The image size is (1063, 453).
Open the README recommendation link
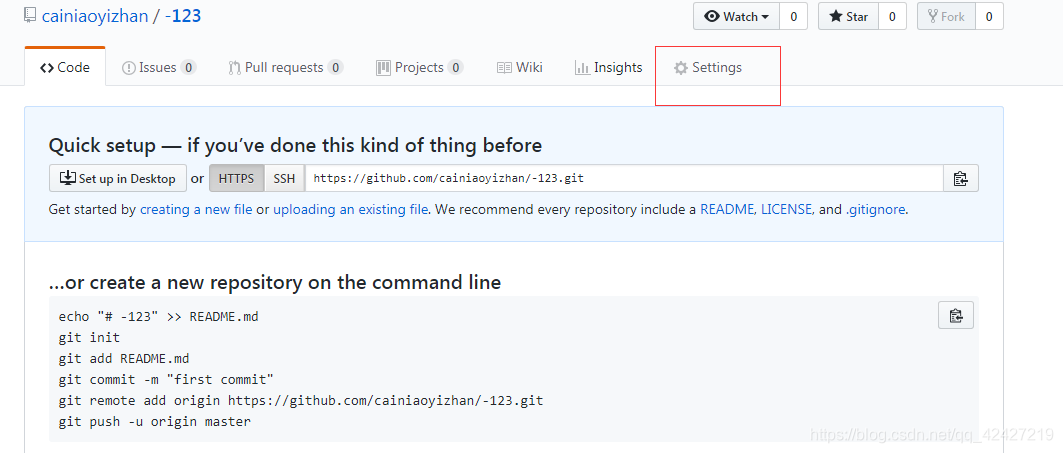pos(727,210)
